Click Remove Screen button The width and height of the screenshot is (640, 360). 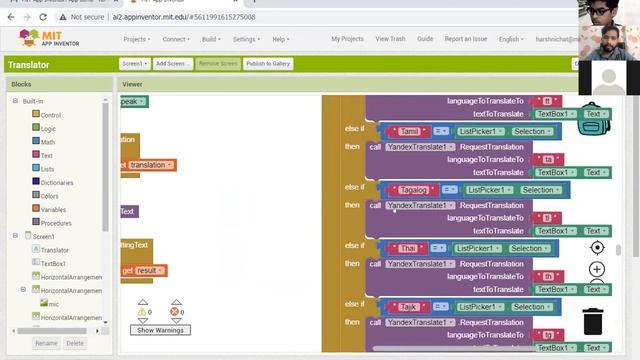(x=218, y=64)
